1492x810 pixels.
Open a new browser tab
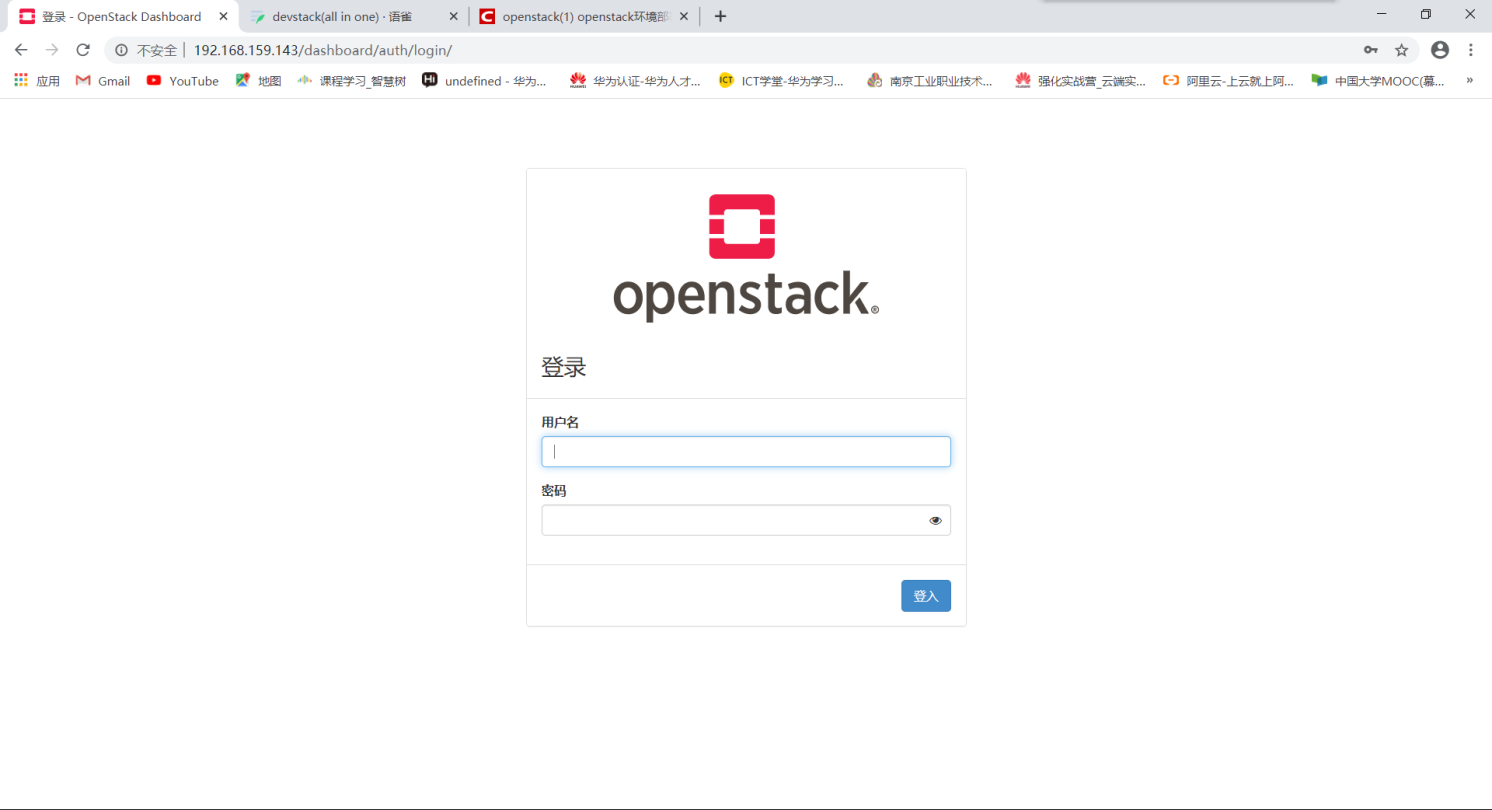coord(720,16)
